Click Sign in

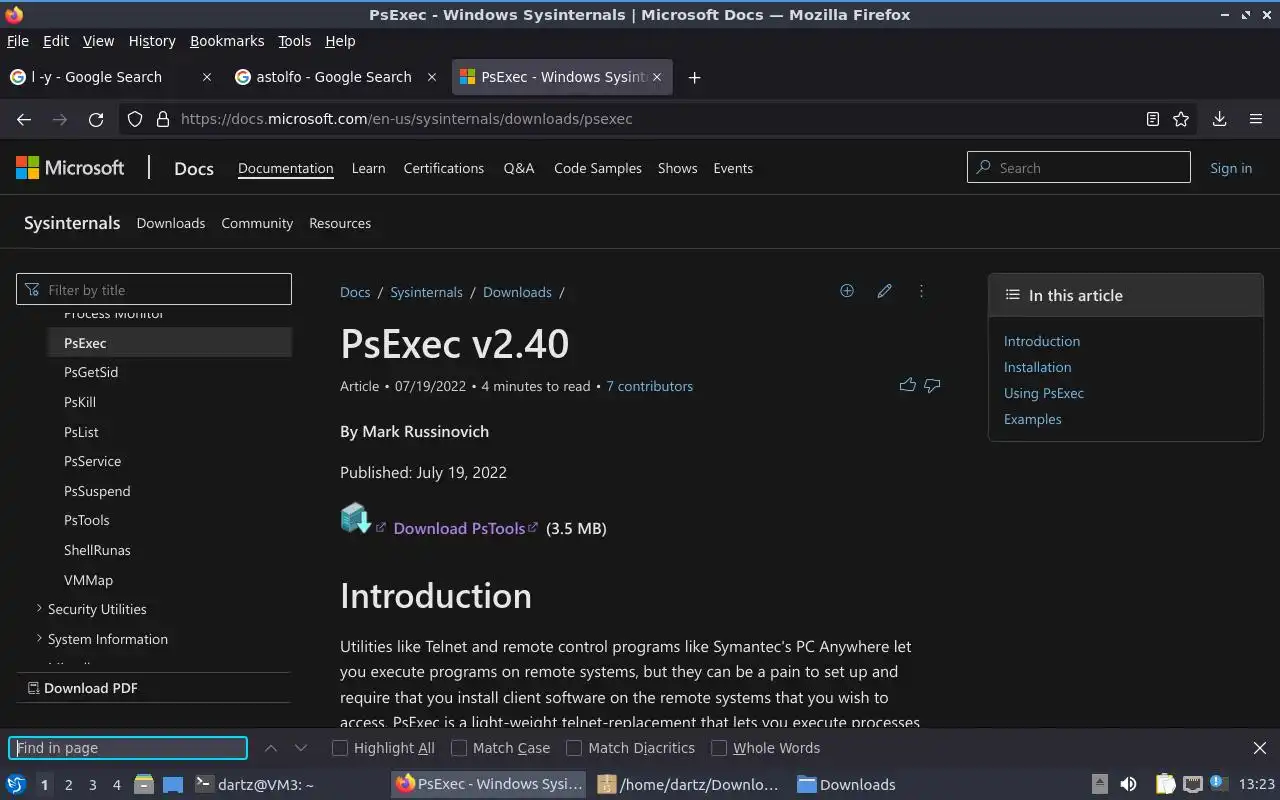(x=1231, y=168)
